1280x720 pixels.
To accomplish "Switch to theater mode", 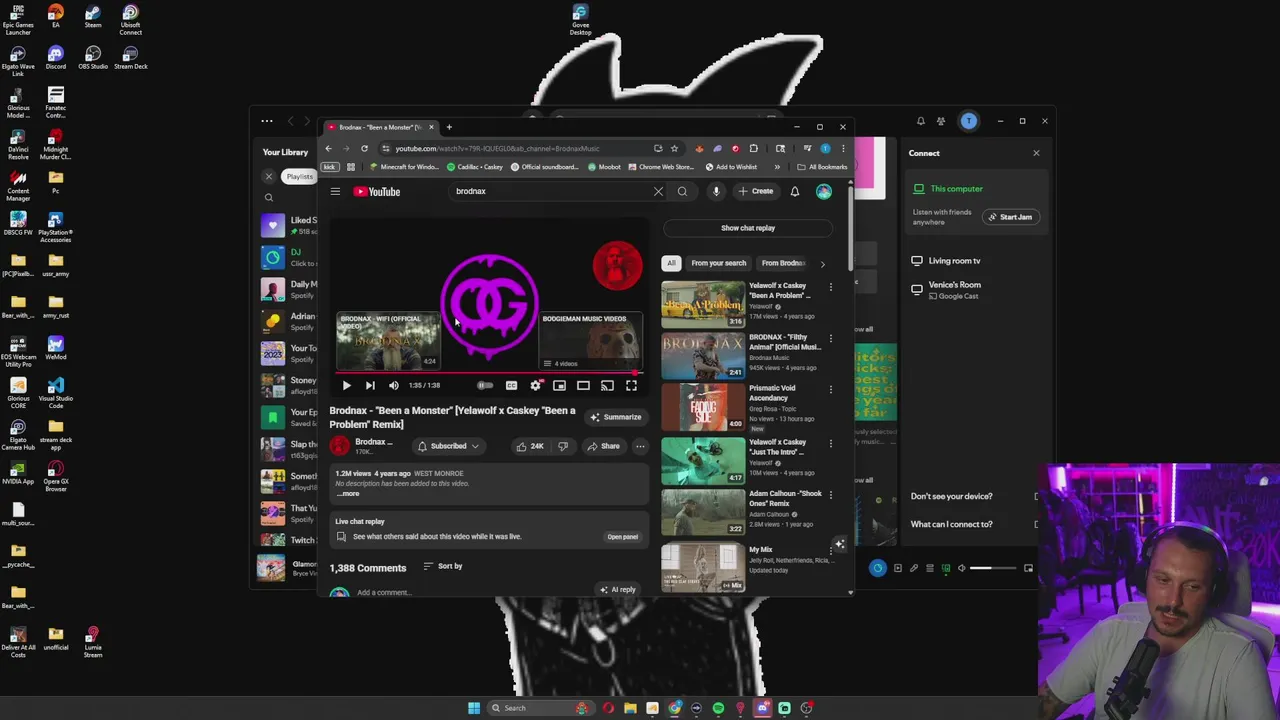I will (x=583, y=385).
